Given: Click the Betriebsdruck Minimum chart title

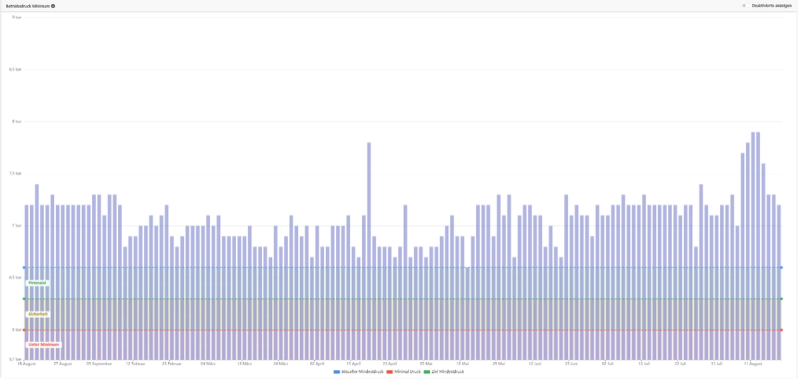Looking at the screenshot, I should tap(28, 6).
